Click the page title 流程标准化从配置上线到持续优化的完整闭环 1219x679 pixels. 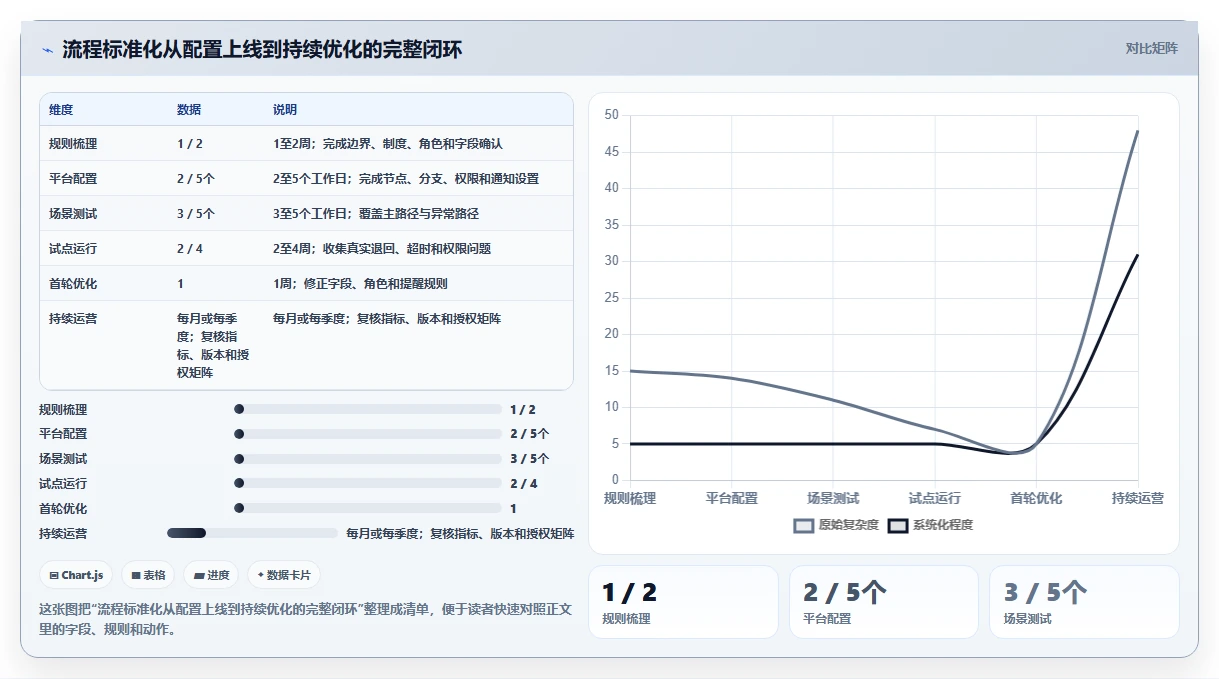click(262, 49)
